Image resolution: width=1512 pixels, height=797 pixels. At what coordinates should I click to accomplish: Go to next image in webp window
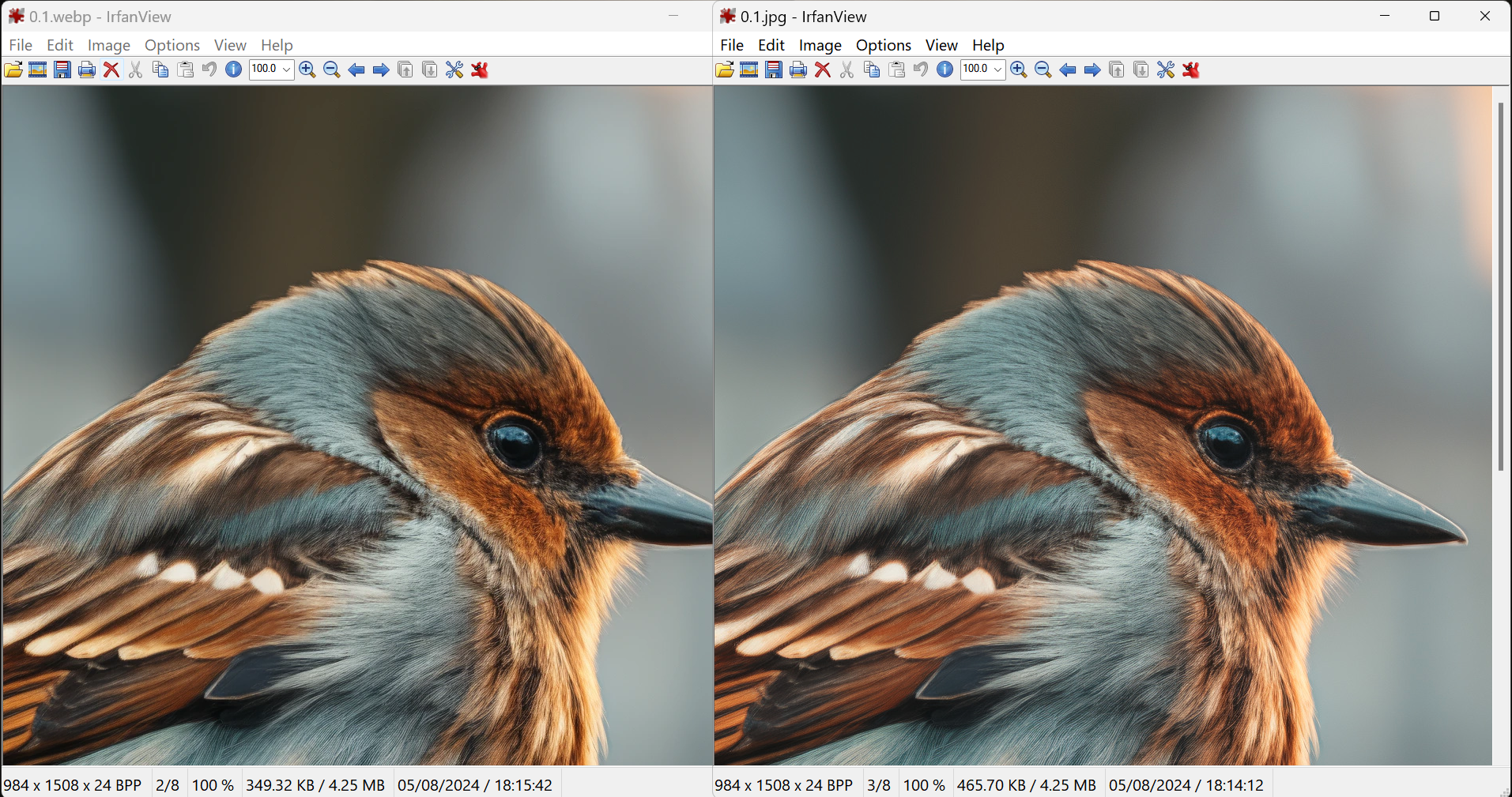pos(381,70)
